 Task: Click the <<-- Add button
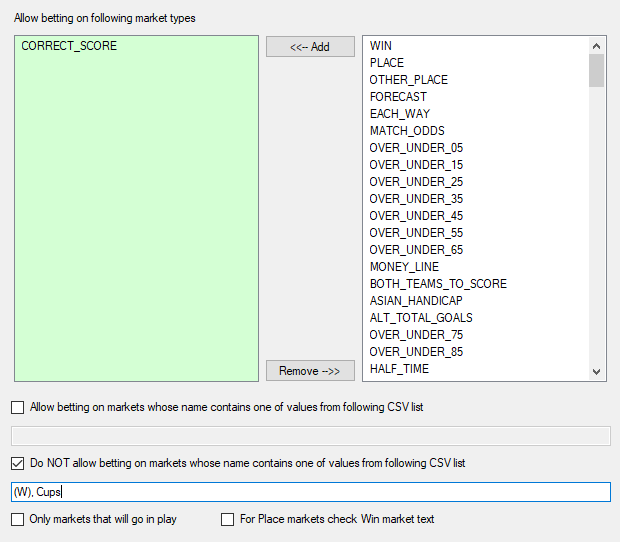310,47
